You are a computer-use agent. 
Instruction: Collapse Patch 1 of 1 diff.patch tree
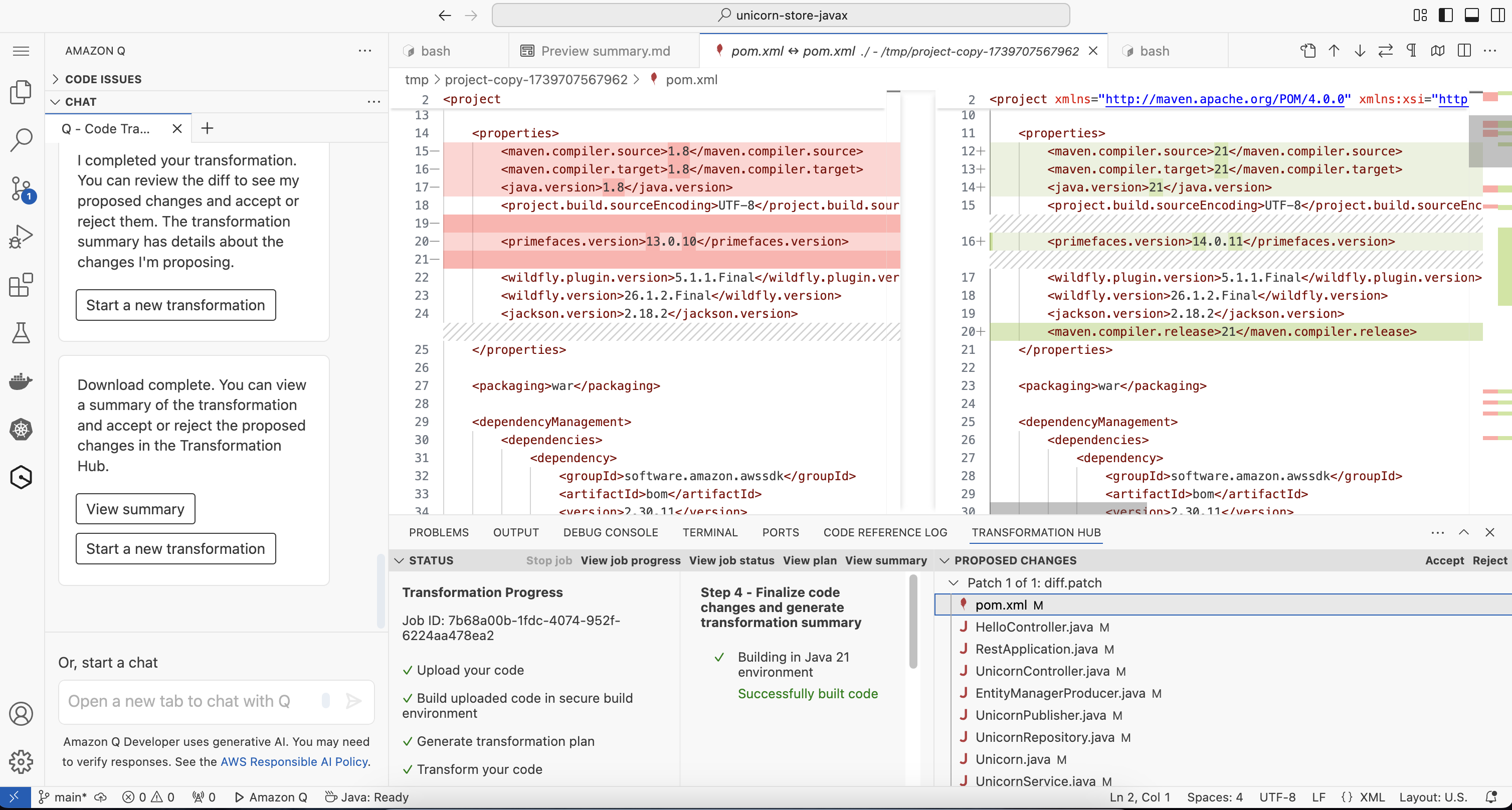tap(954, 583)
